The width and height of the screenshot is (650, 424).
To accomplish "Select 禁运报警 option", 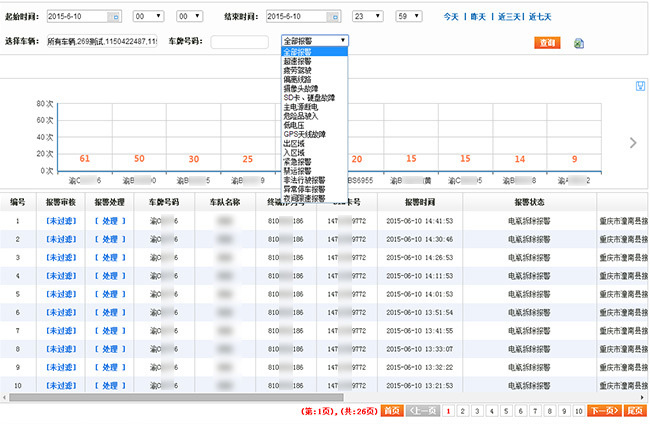I will 297,171.
